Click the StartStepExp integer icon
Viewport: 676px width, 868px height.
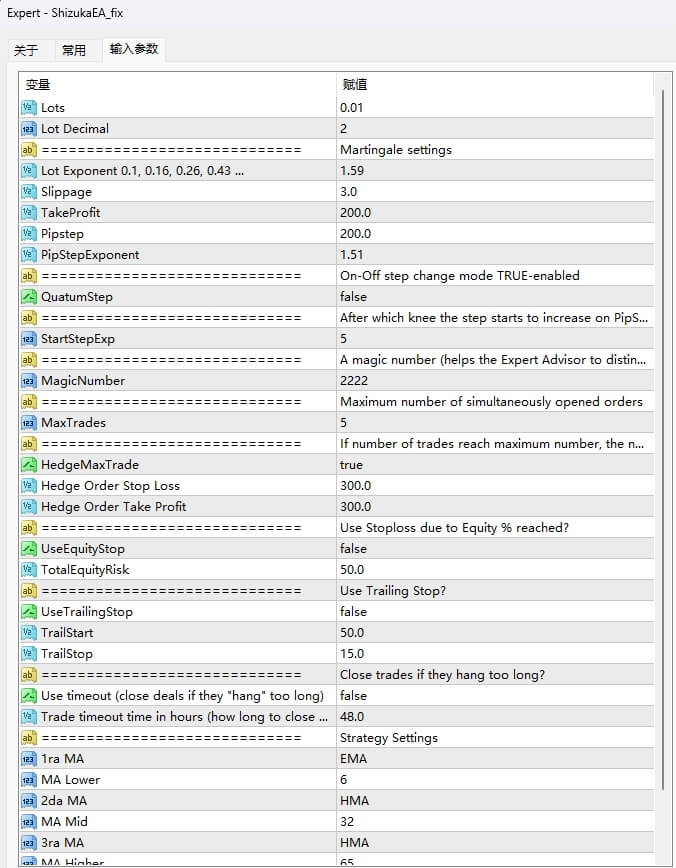point(29,339)
